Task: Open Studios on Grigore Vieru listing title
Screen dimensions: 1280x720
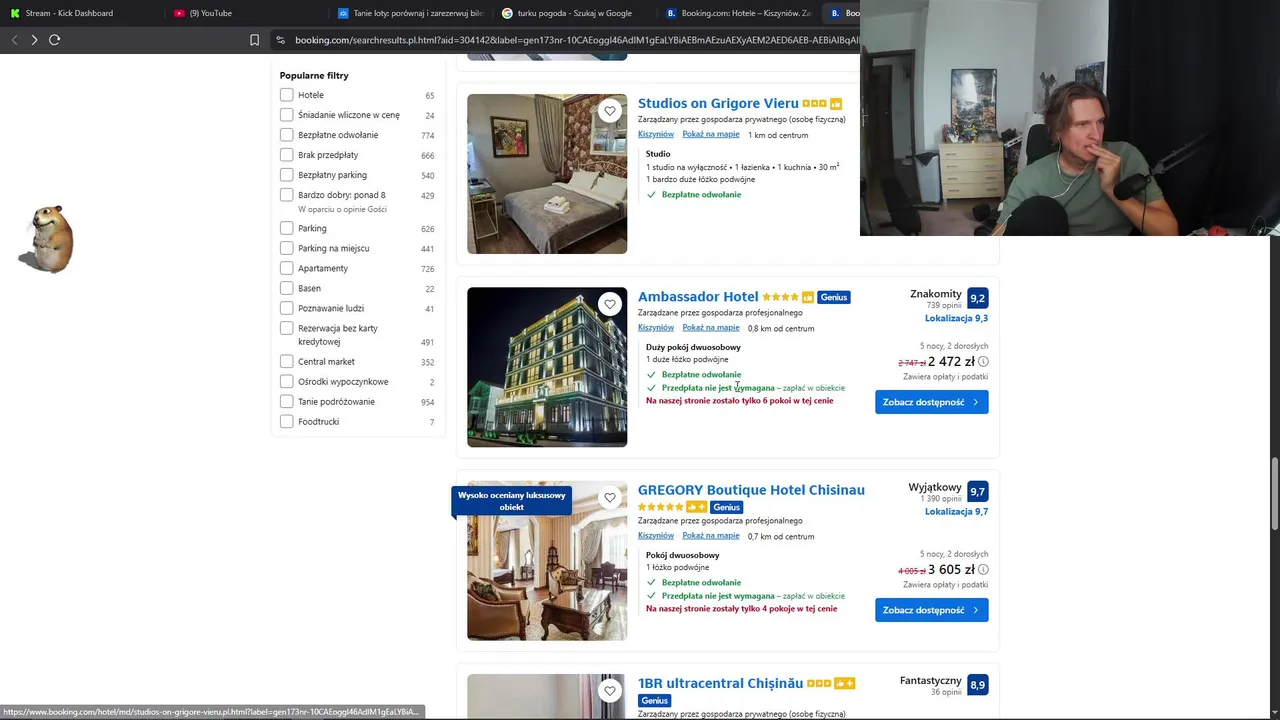Action: [718, 103]
